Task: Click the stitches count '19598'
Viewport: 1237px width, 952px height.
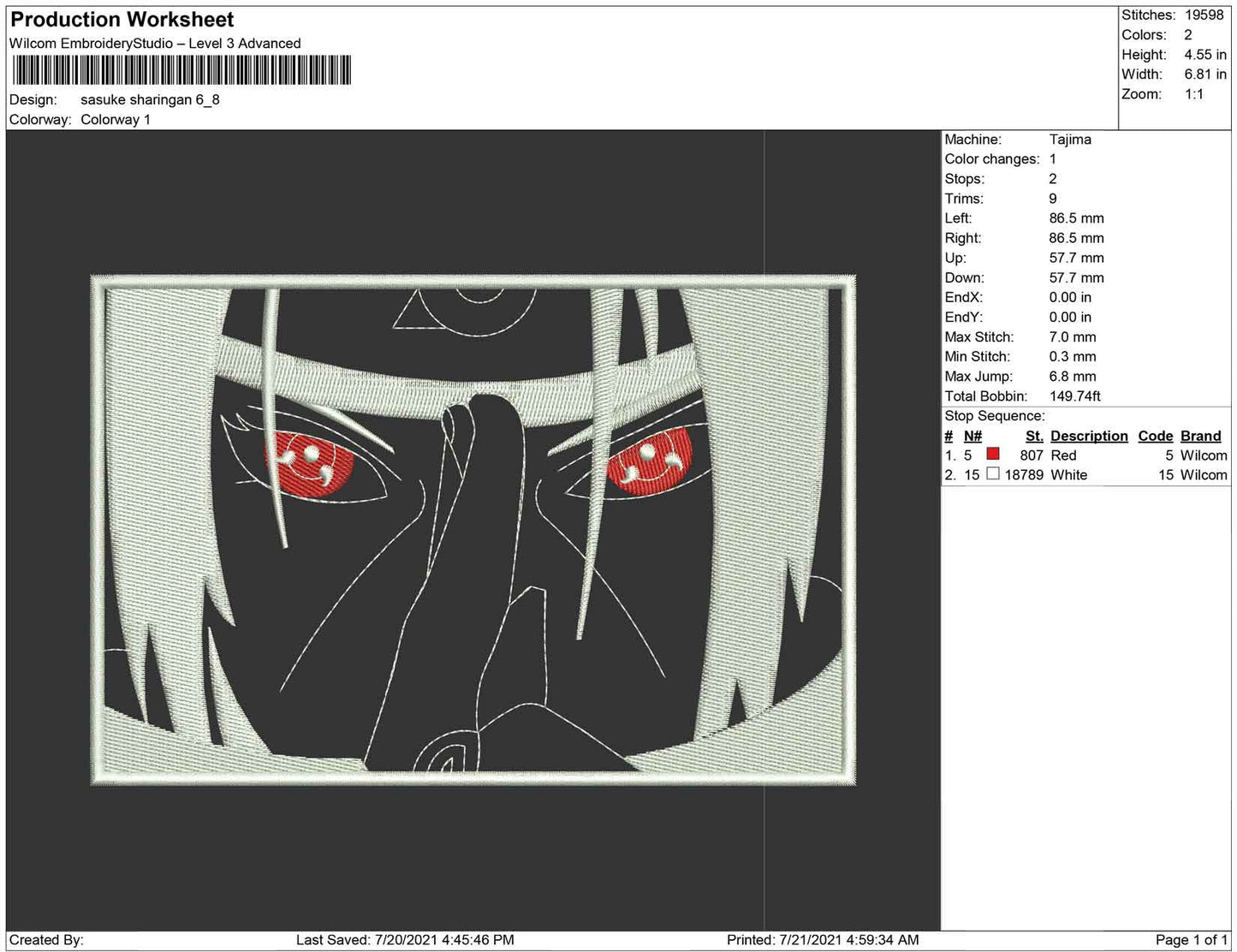Action: [1204, 15]
